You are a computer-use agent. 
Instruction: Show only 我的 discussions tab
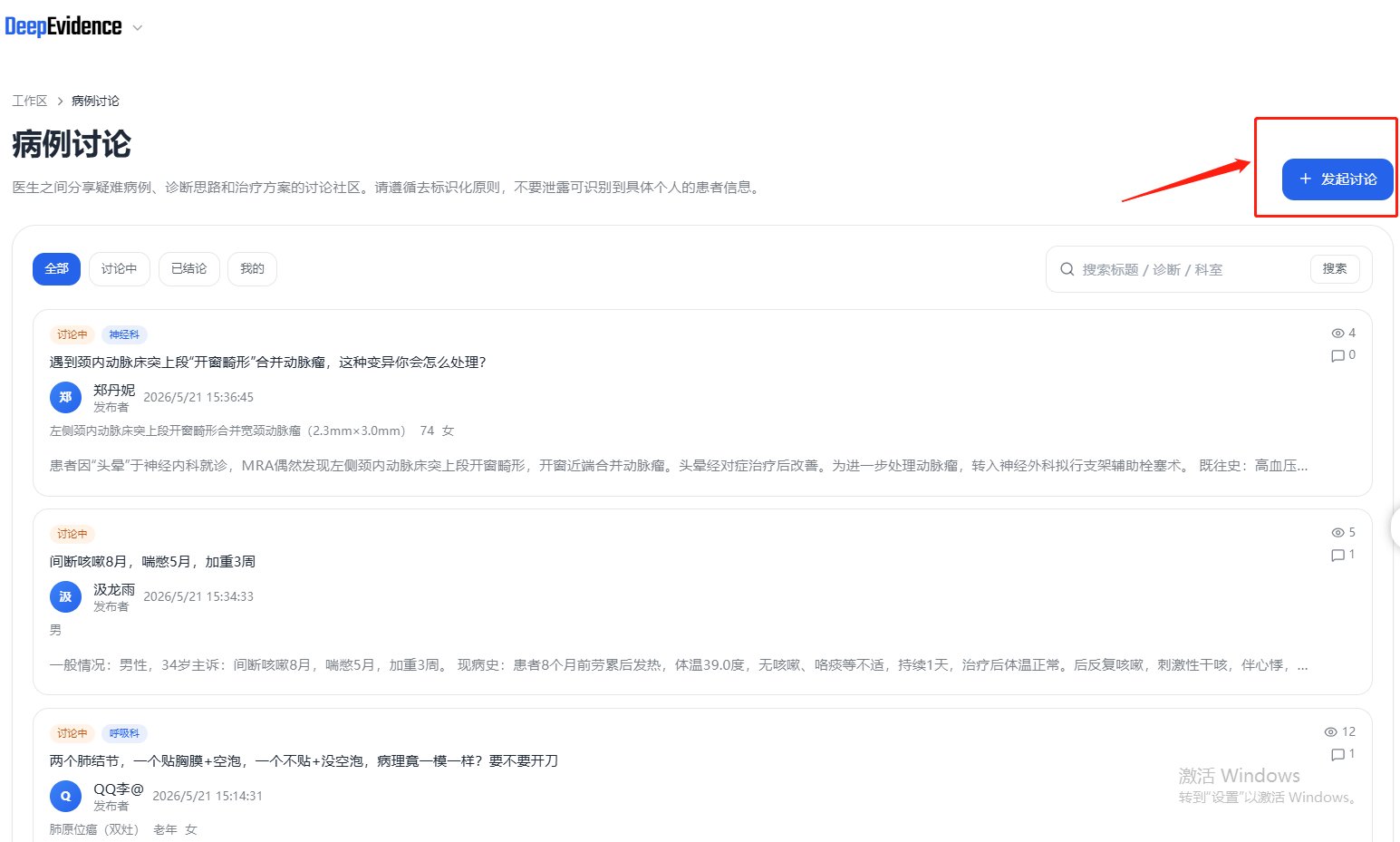click(x=252, y=269)
